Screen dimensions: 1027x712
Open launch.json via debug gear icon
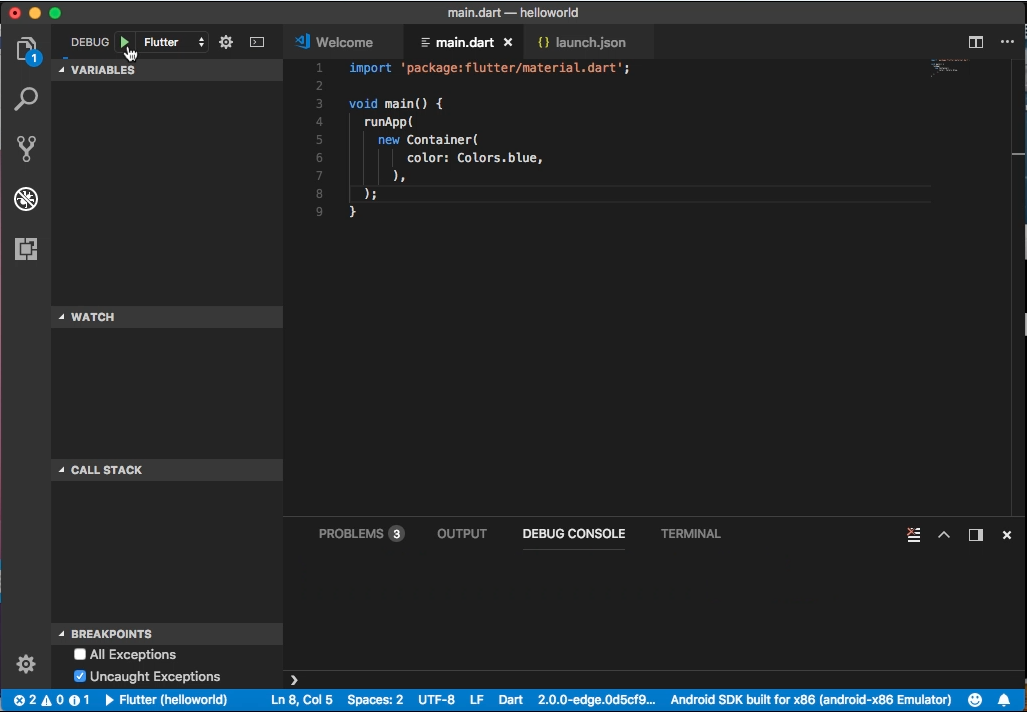click(226, 42)
